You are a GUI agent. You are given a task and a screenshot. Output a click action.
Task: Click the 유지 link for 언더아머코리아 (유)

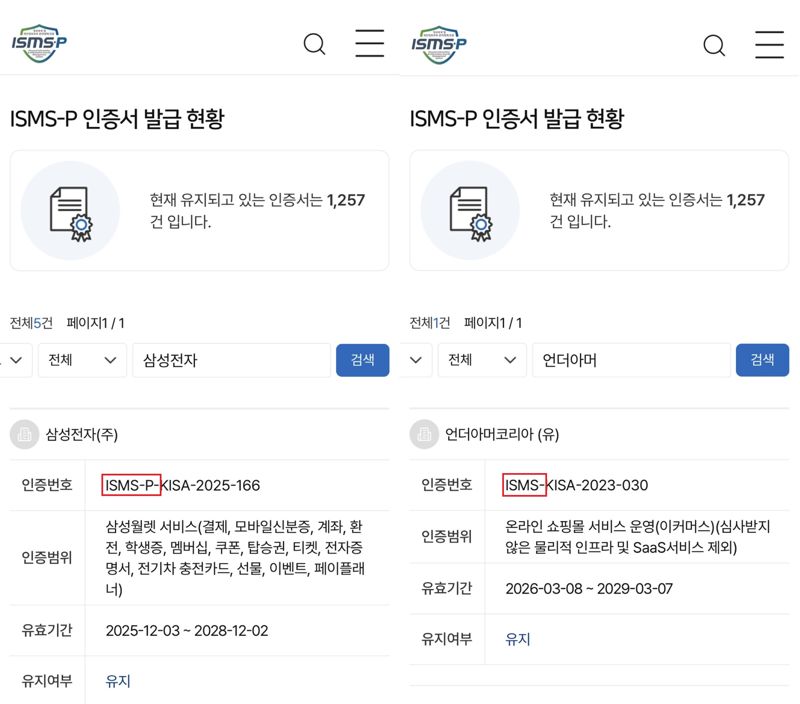pyautogui.click(x=517, y=641)
